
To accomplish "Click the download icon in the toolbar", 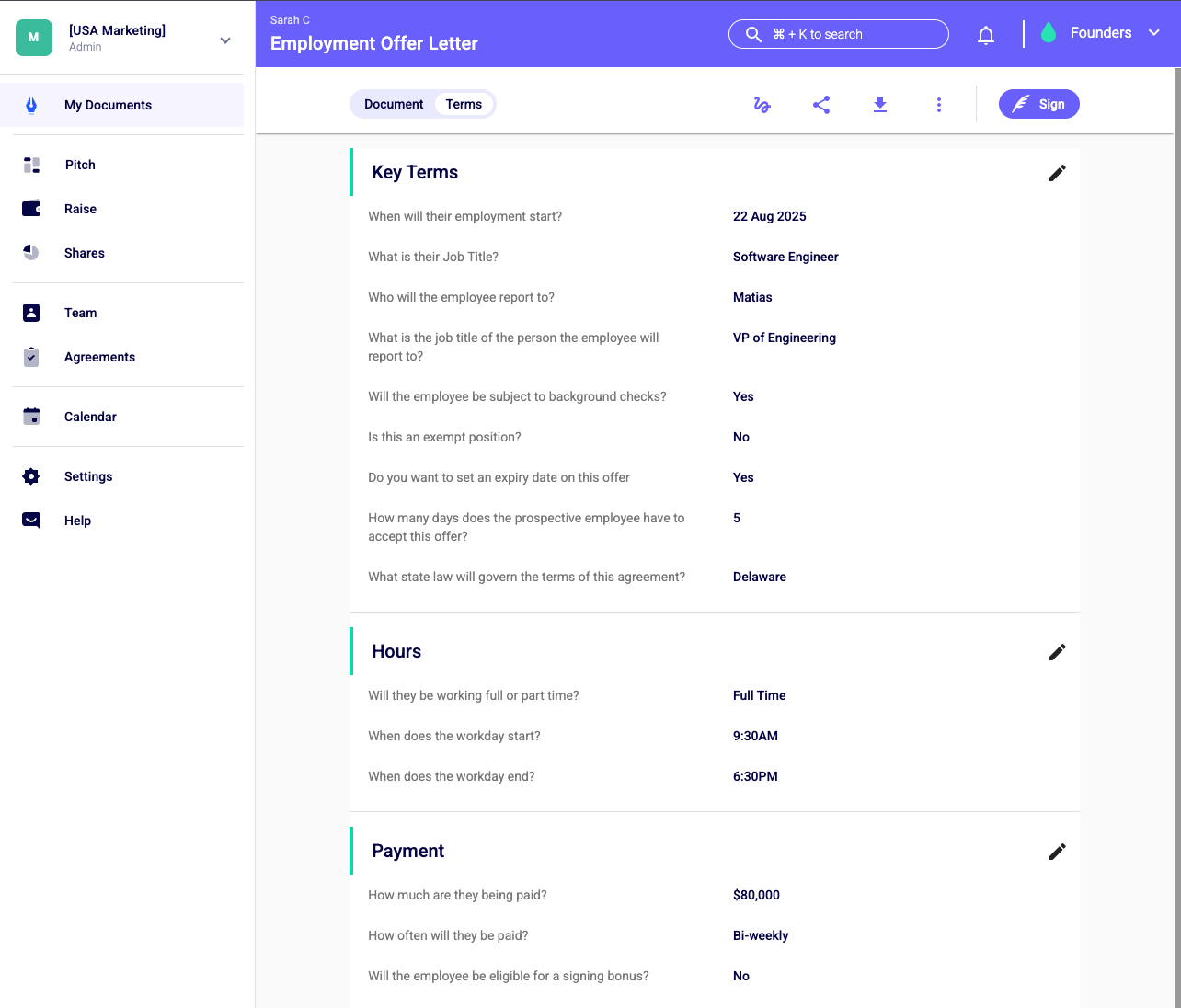I will (880, 104).
